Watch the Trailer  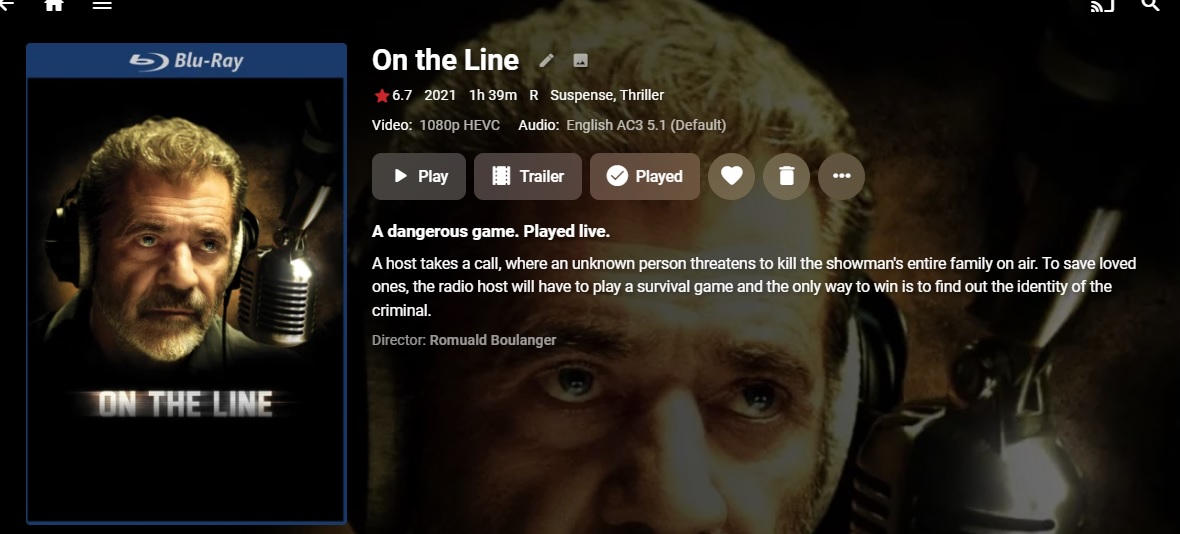(x=528, y=176)
